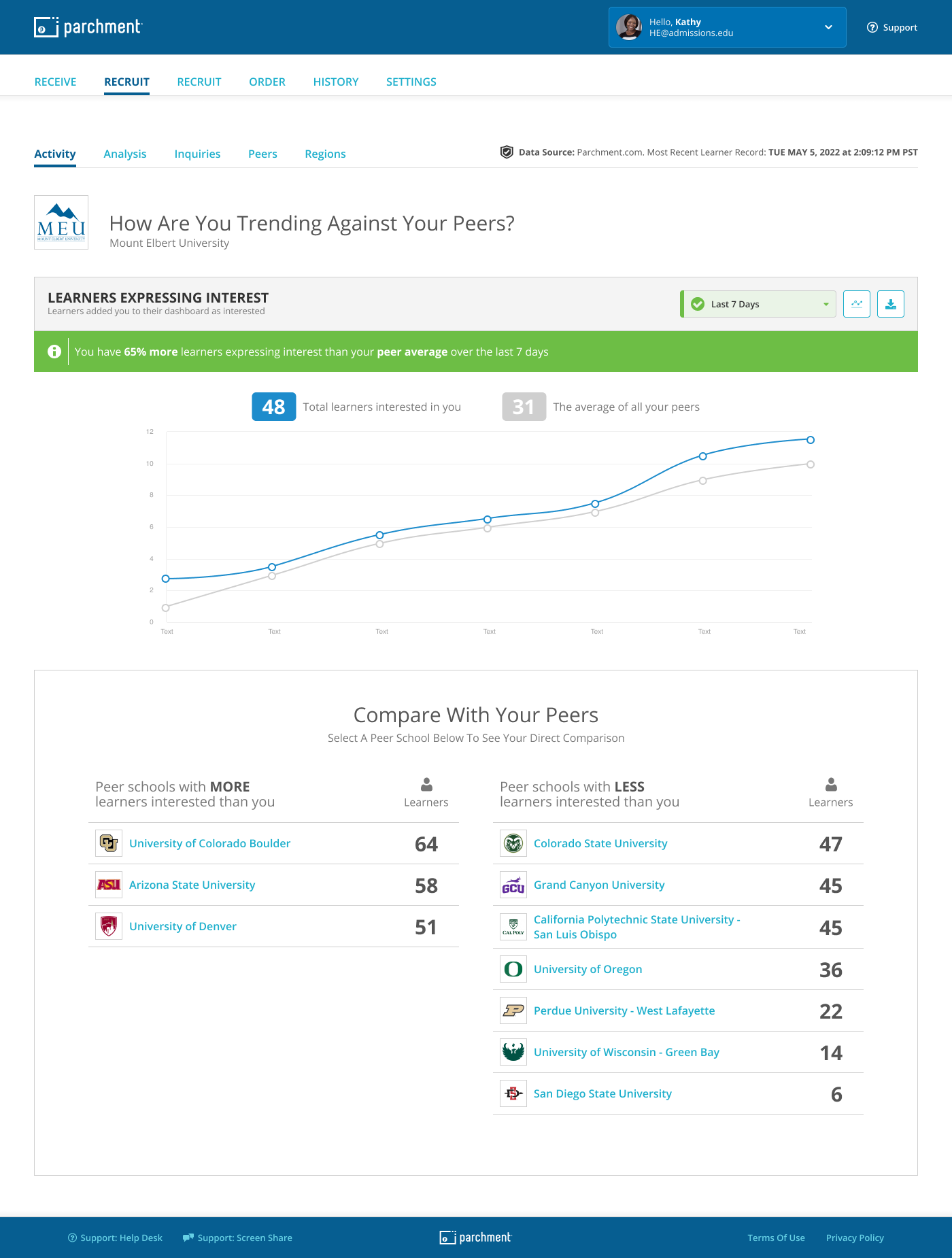Click the info icon in green banner
The height and width of the screenshot is (1258, 952).
coord(54,352)
